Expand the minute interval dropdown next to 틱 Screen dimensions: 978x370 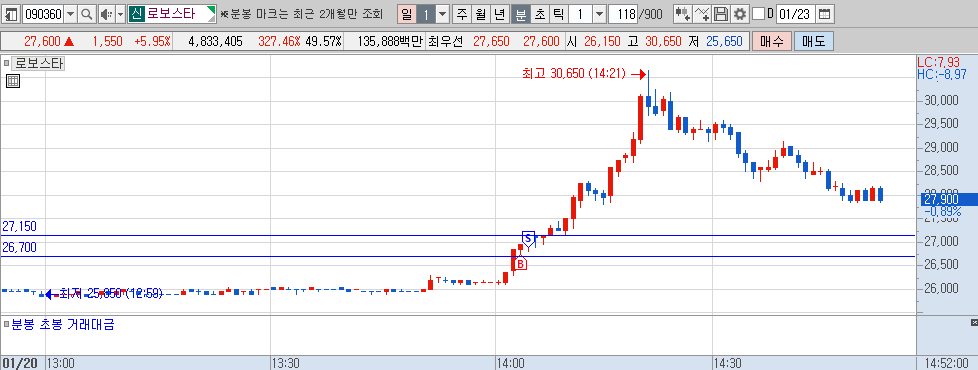[599, 13]
